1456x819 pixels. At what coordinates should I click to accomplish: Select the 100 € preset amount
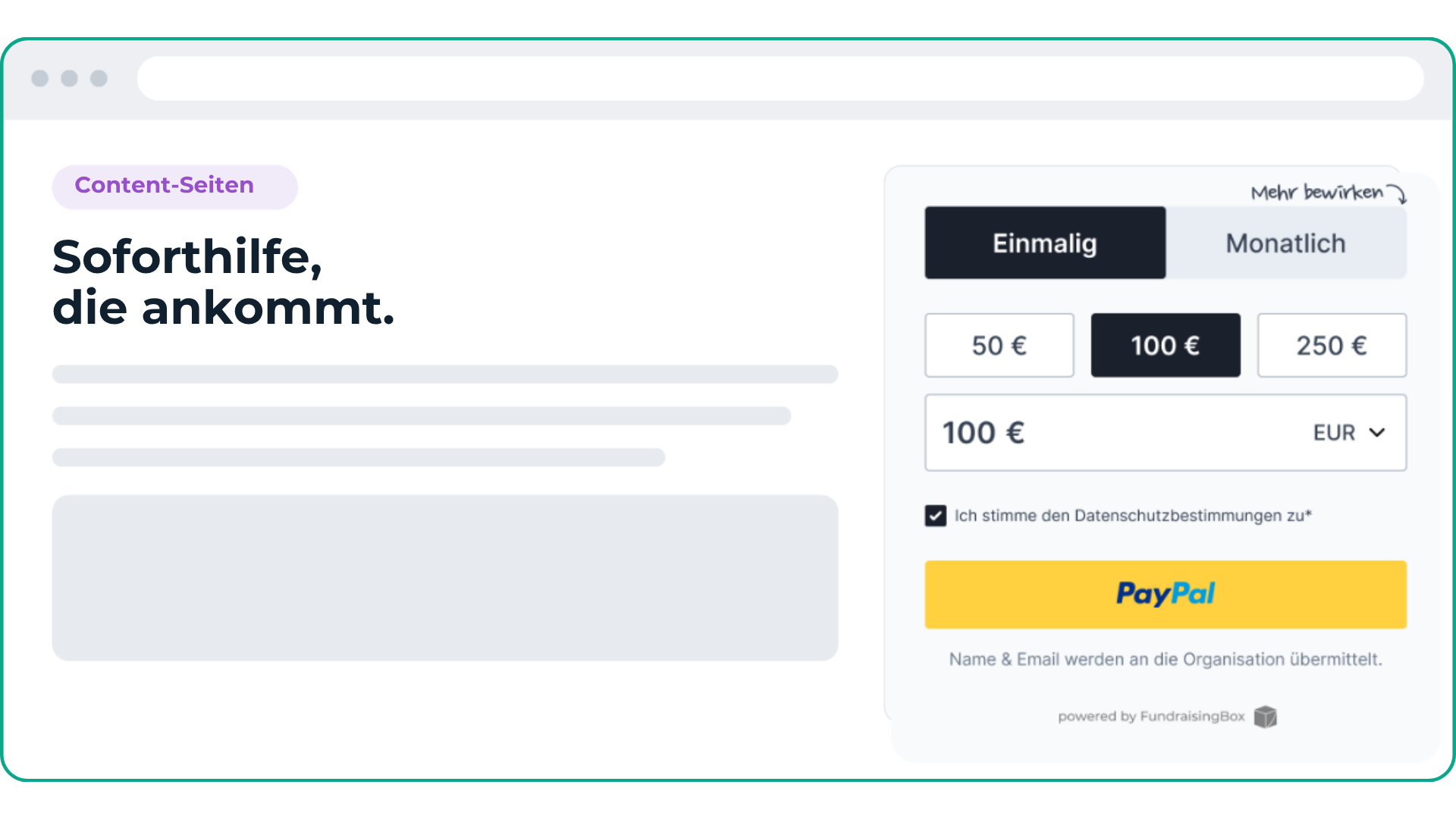point(1166,345)
